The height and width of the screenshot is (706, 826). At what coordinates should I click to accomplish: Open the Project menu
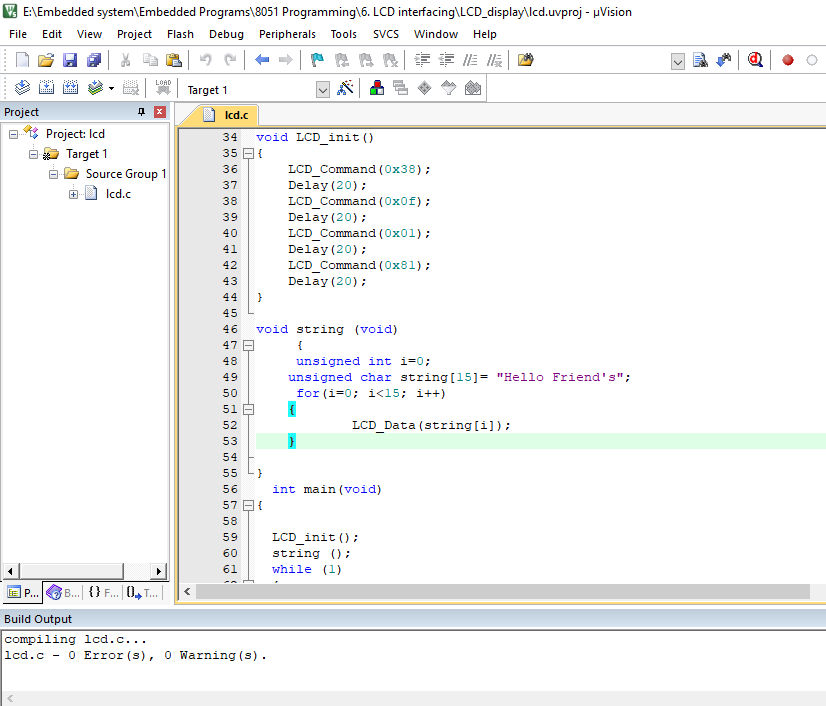click(134, 34)
